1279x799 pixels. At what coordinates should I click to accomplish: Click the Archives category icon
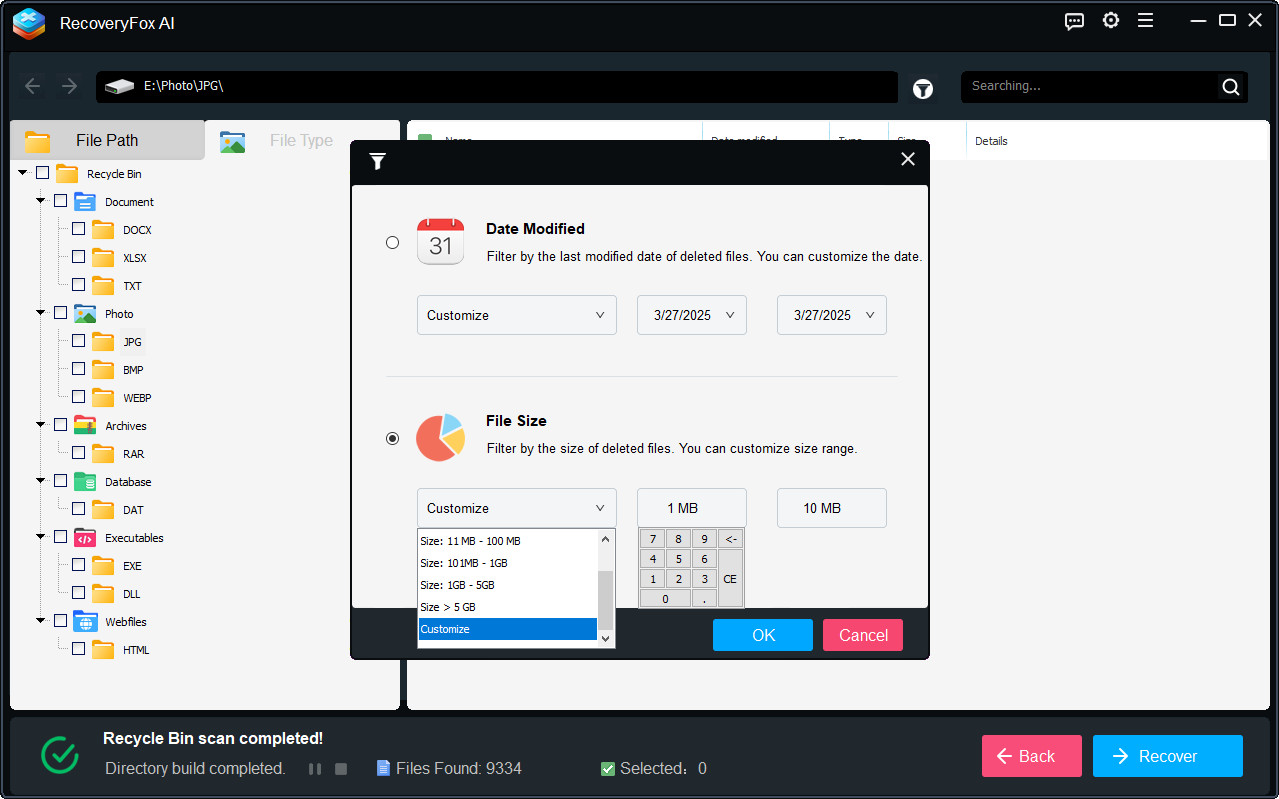85,425
